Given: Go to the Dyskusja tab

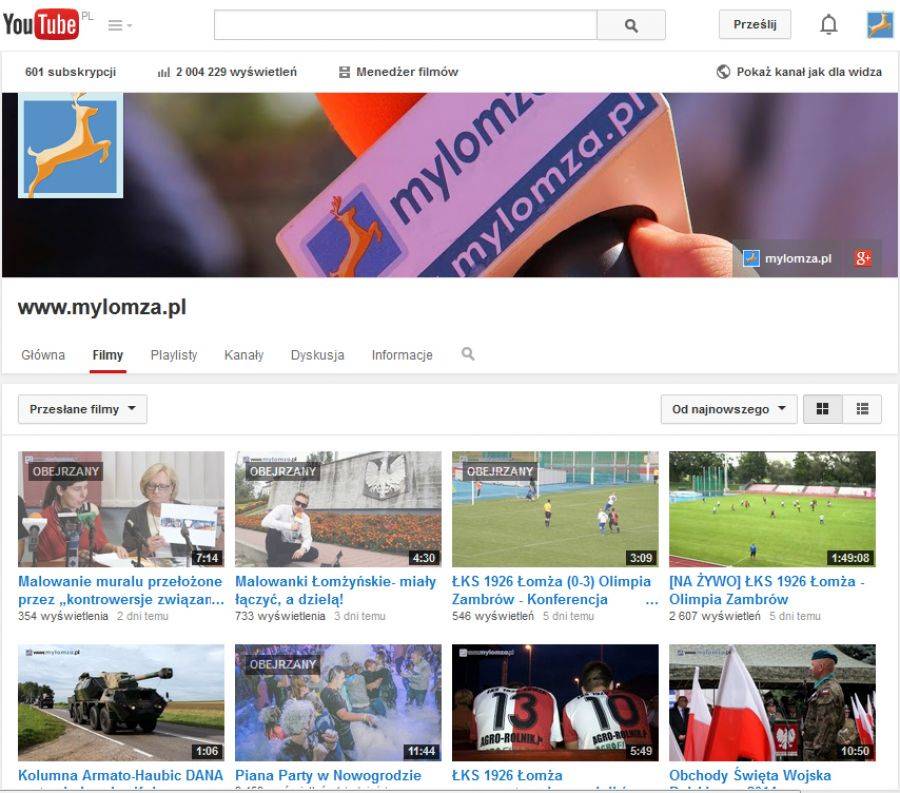Looking at the screenshot, I should click(x=317, y=355).
